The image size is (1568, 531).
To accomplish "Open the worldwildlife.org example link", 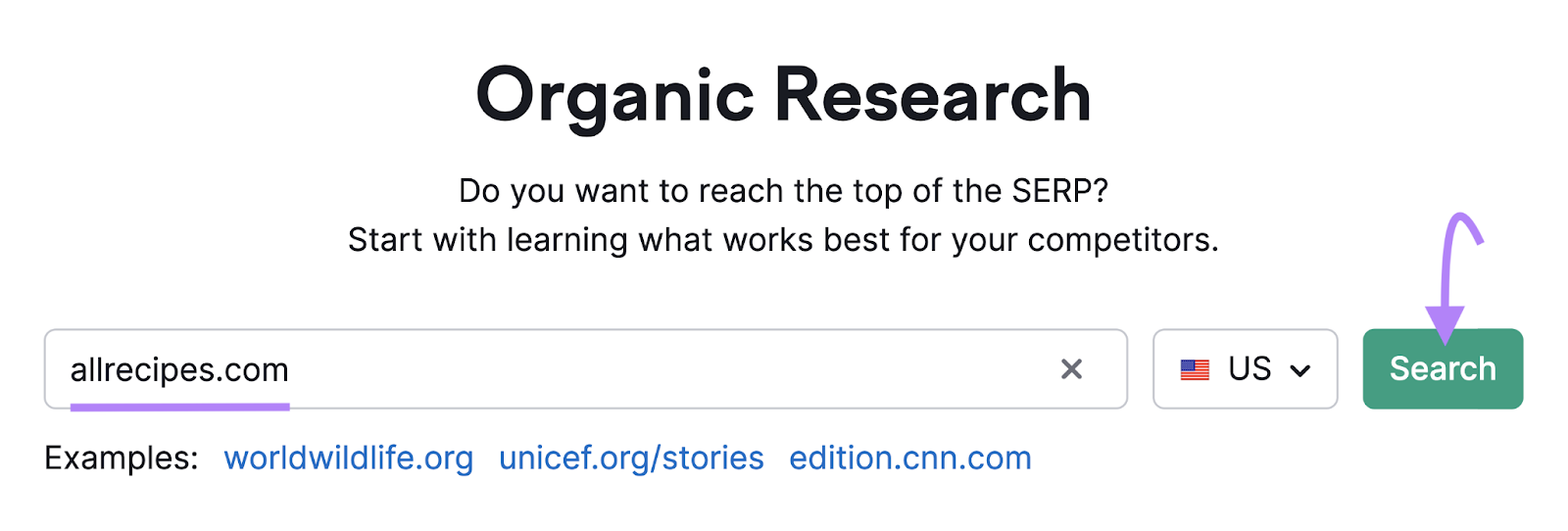I will tap(348, 459).
